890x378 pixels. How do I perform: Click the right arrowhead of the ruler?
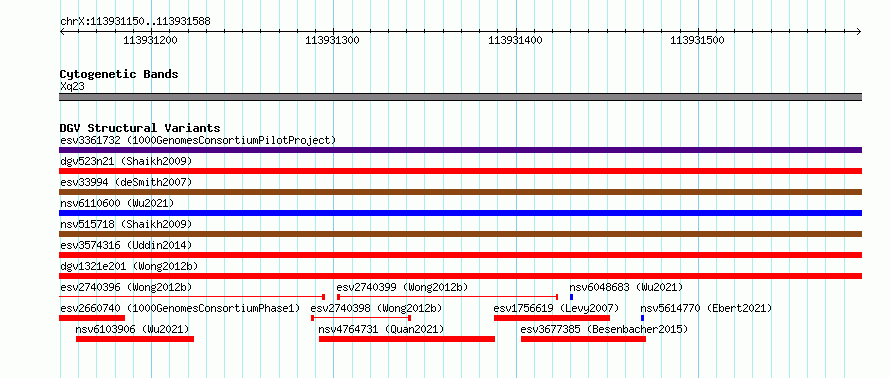coord(859,31)
